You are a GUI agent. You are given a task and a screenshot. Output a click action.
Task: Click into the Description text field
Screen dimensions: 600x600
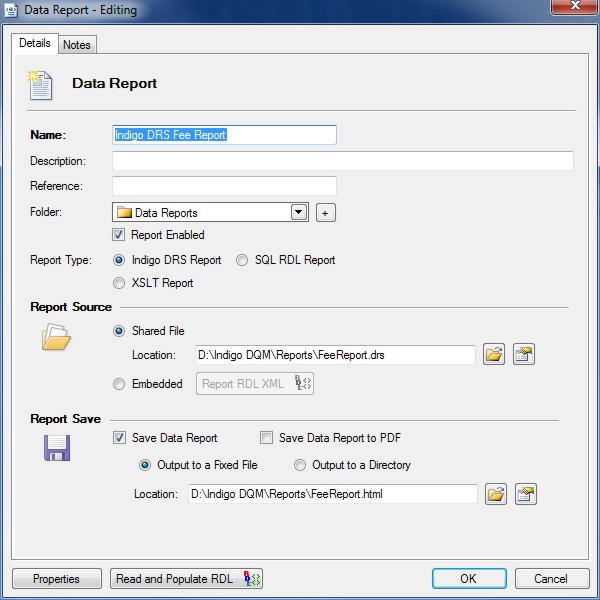tap(342, 161)
